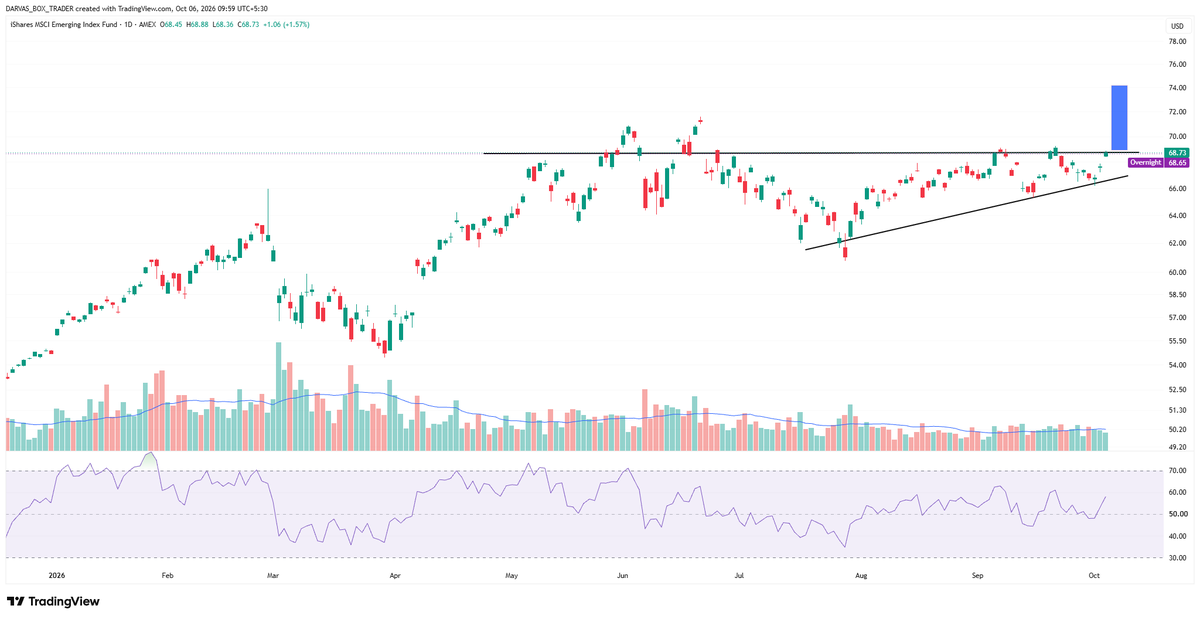Viewport: 1200px width, 619px height.
Task: Click the 66.00 price scale label
Action: click(x=1177, y=188)
